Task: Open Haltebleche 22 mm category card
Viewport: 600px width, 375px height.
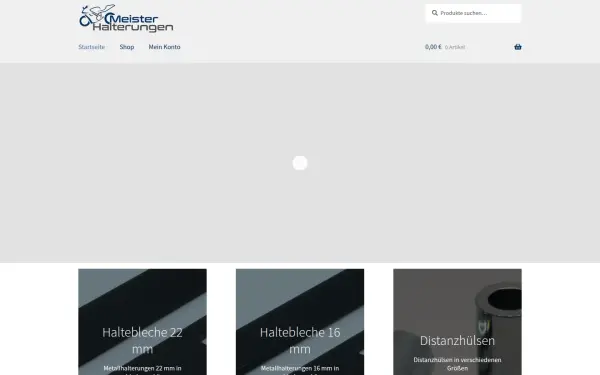Action: [142, 322]
